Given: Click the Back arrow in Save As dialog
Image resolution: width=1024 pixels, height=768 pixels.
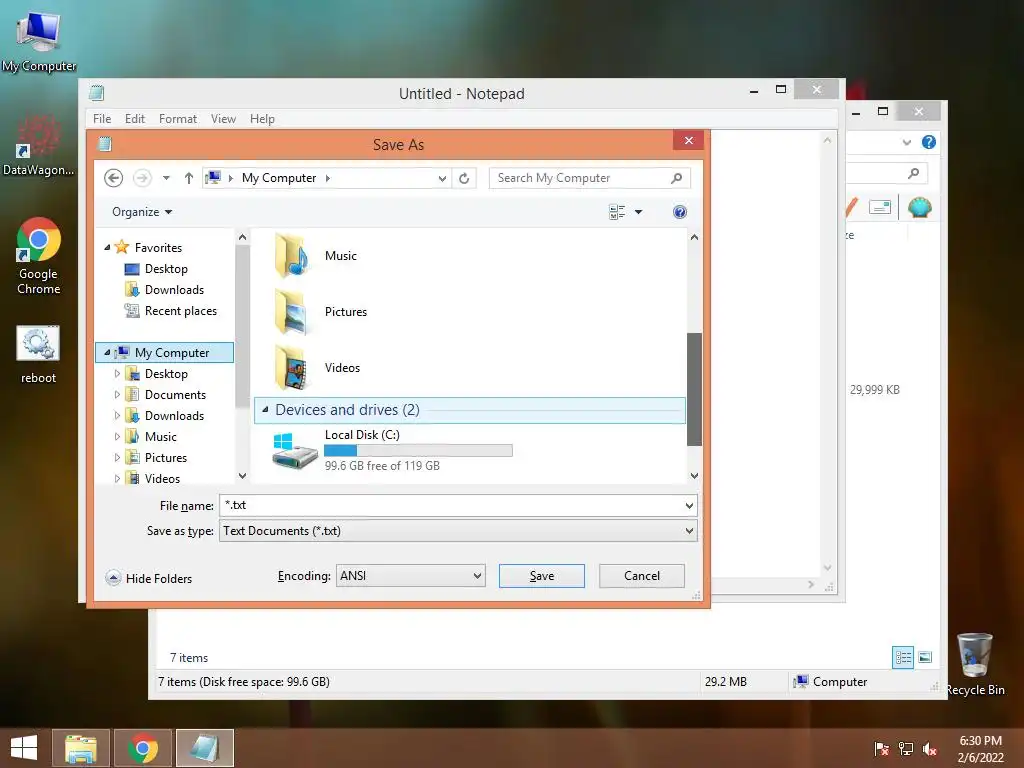Looking at the screenshot, I should click(x=114, y=178).
